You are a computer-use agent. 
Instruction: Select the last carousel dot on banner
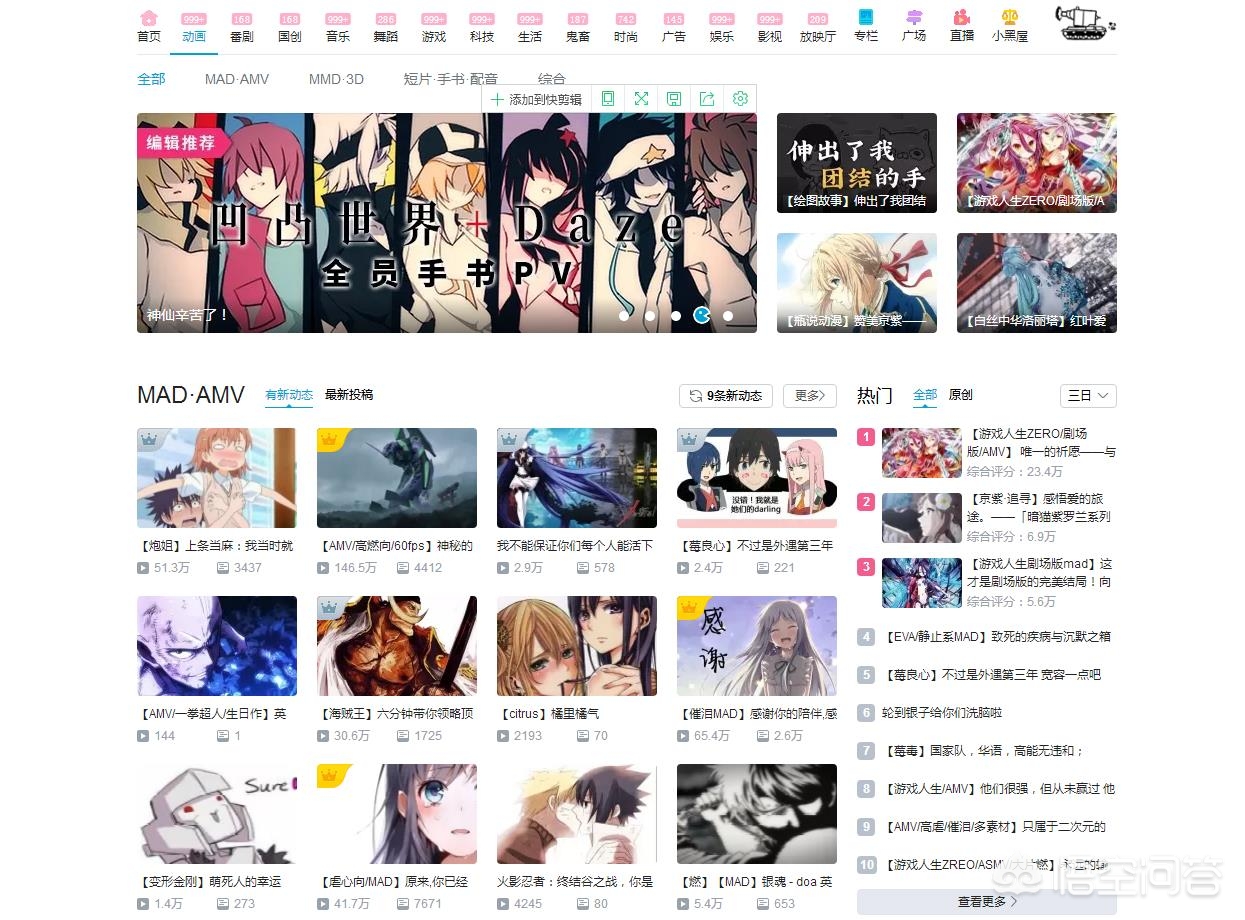(x=728, y=316)
